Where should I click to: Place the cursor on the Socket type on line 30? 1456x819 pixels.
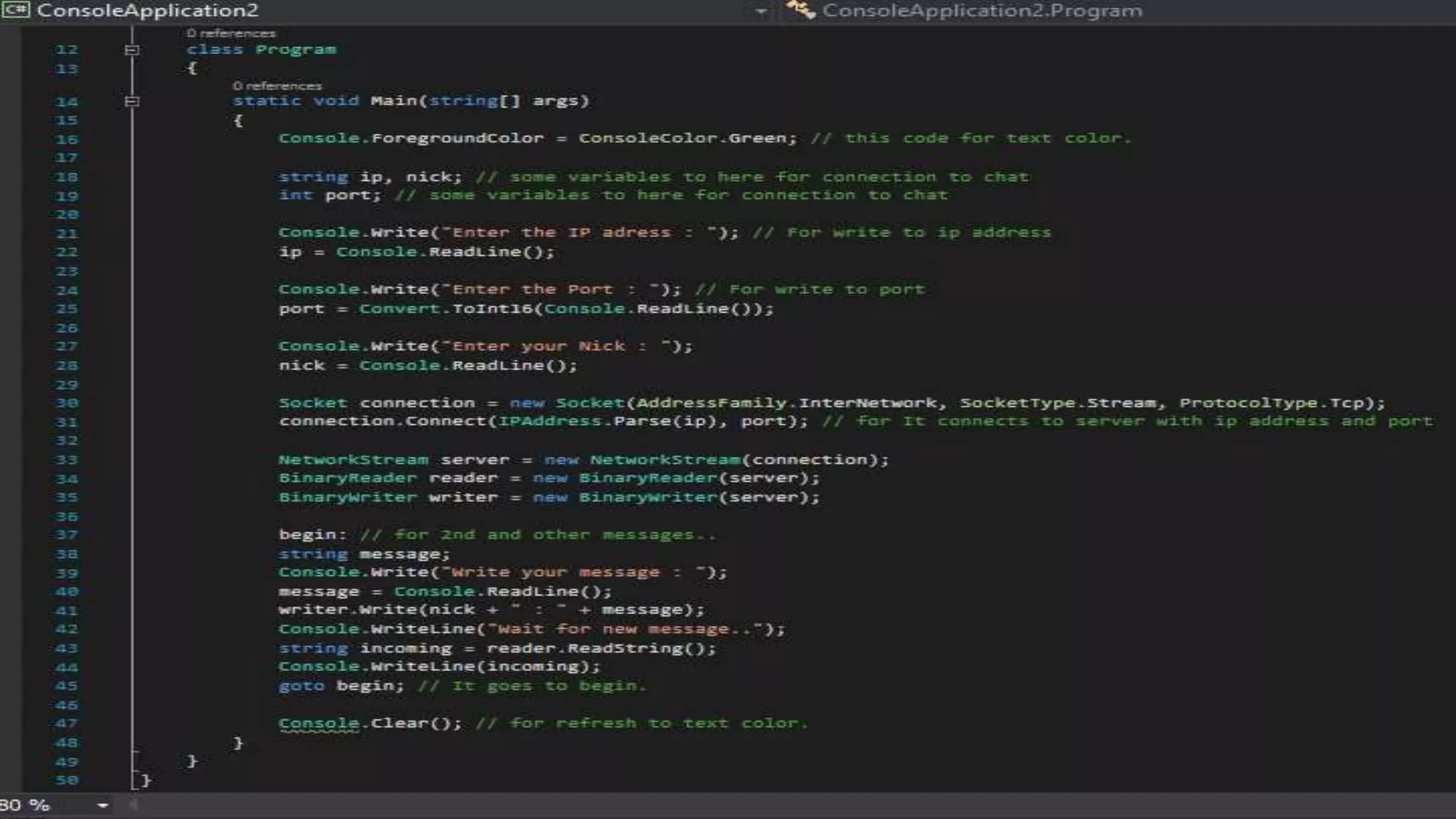coord(313,403)
